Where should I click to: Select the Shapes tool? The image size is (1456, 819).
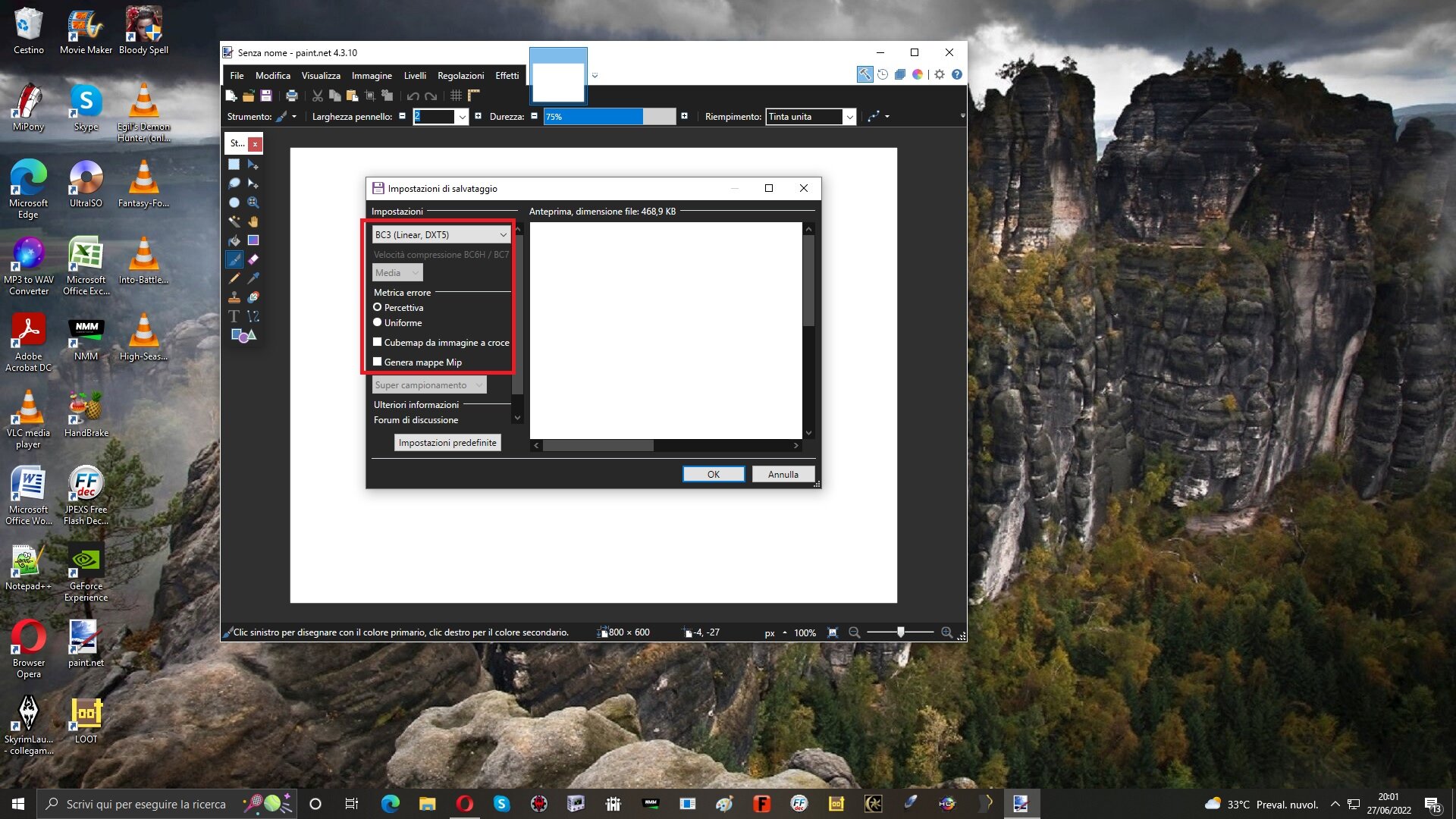(243, 335)
